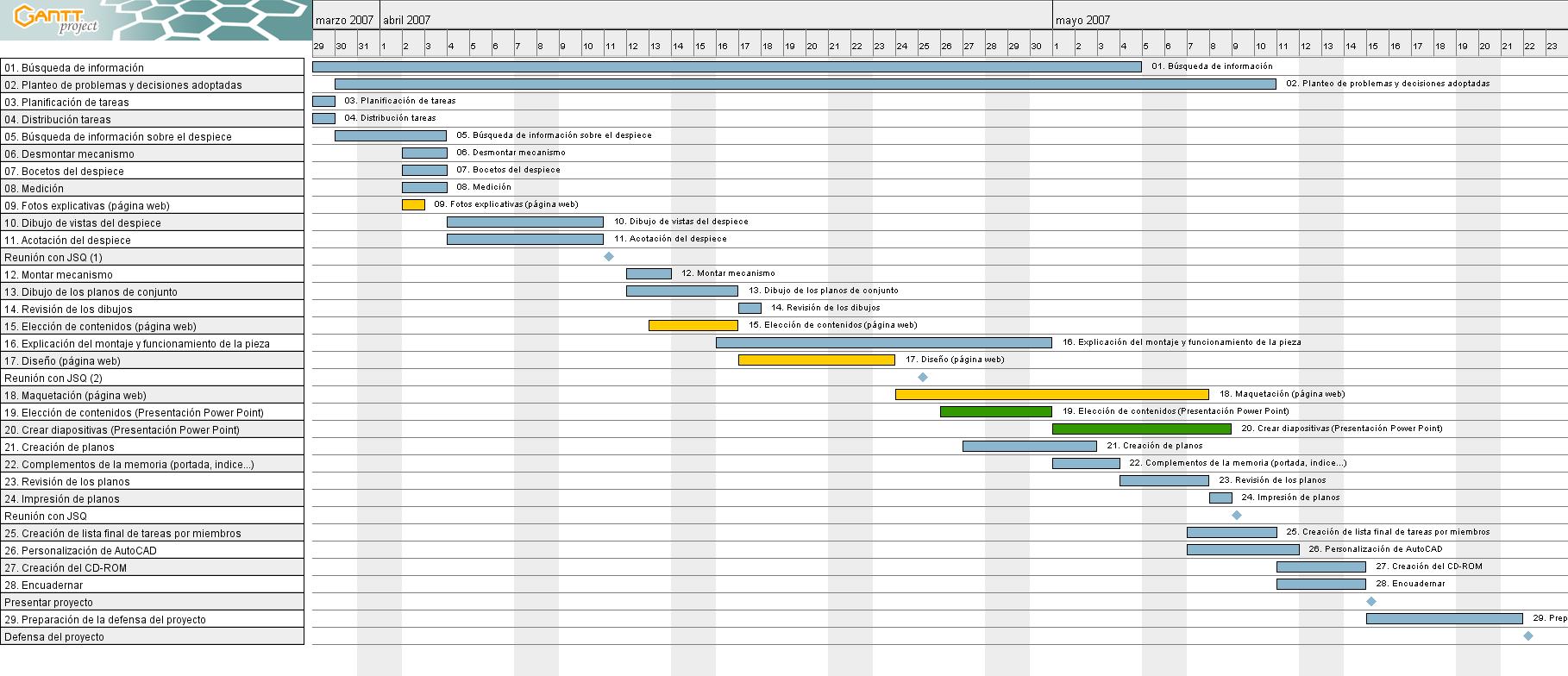Click bar for '27. Creación del CD-ROM'
The height and width of the screenshot is (676, 1568).
click(x=1321, y=566)
